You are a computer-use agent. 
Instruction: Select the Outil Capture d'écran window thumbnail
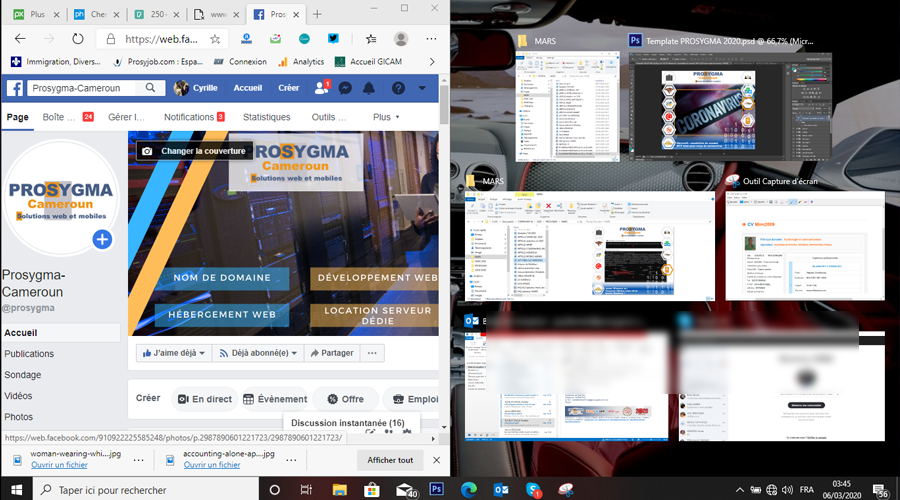click(805, 245)
